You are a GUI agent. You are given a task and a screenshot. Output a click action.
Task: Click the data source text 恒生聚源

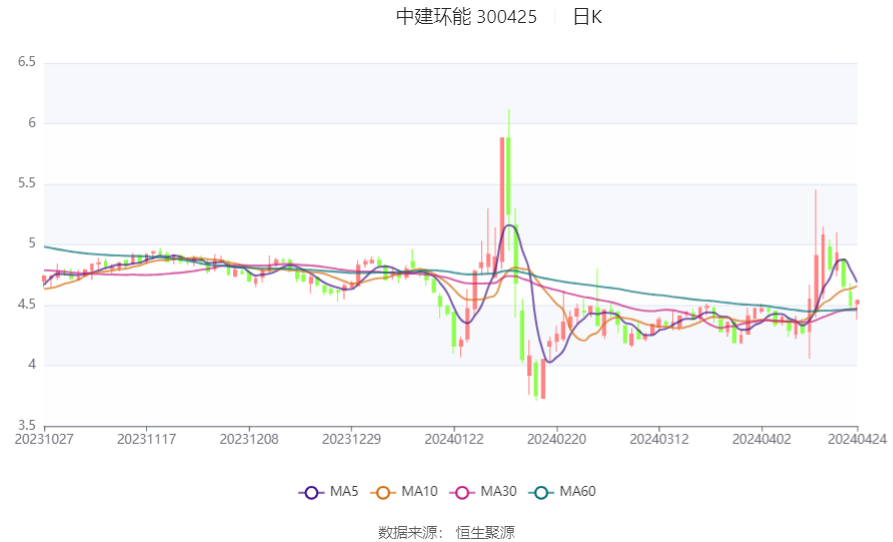pyautogui.click(x=485, y=533)
